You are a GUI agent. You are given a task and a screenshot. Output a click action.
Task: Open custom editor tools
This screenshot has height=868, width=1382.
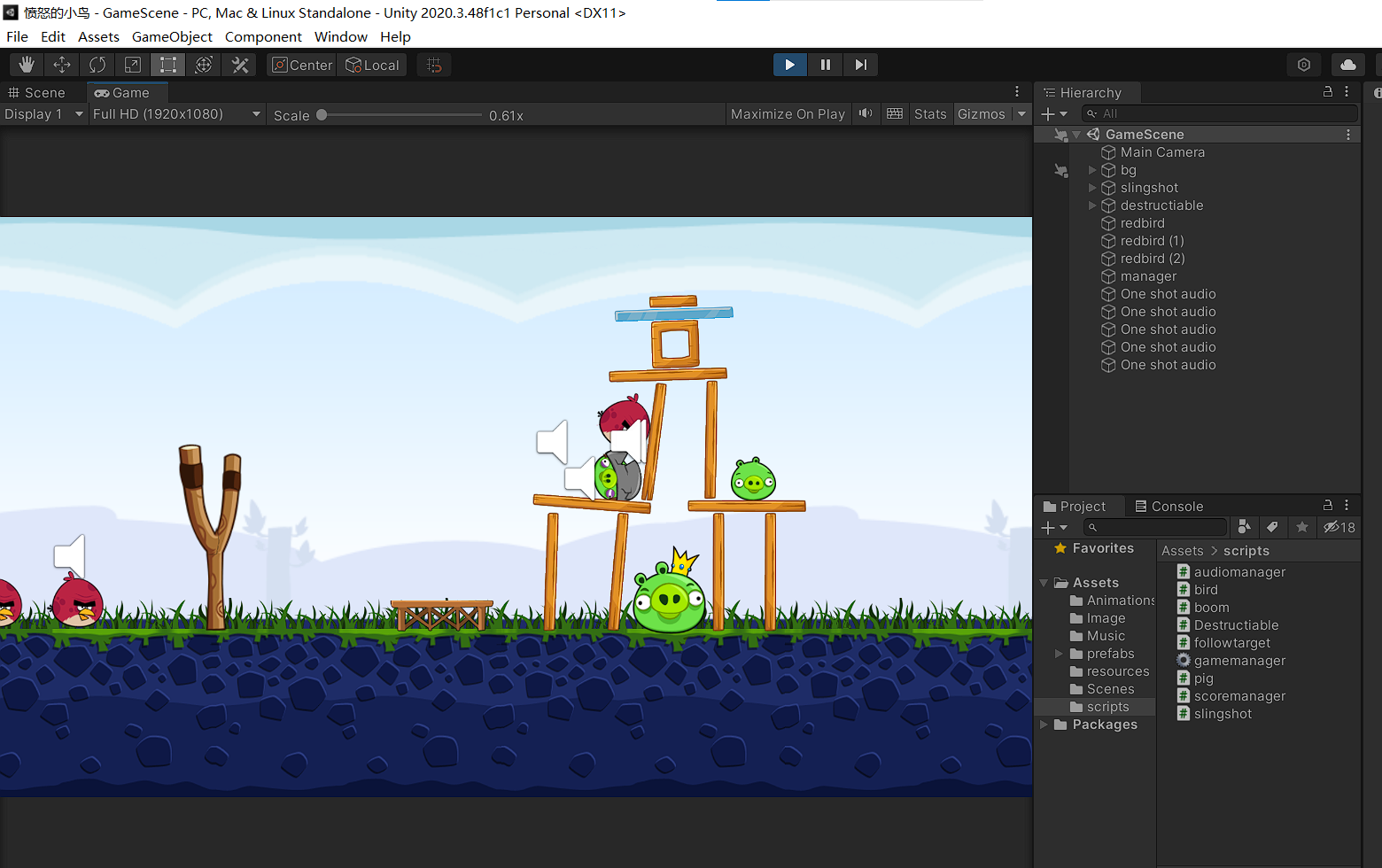click(x=239, y=65)
